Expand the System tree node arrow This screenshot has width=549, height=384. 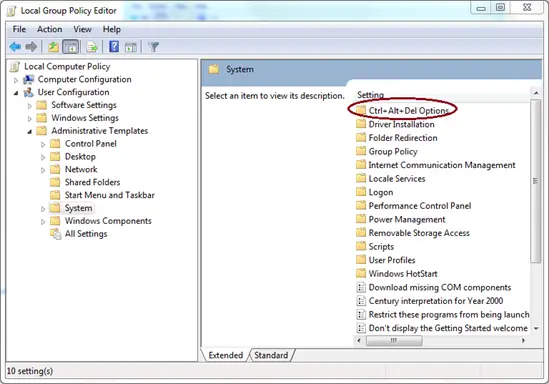tap(43, 209)
